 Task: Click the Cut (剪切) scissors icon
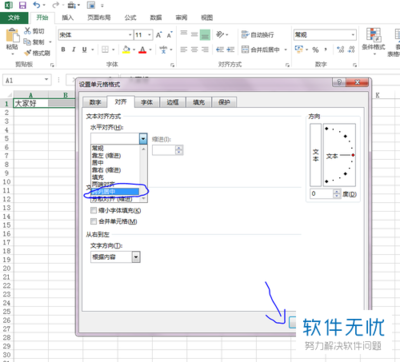(27, 31)
